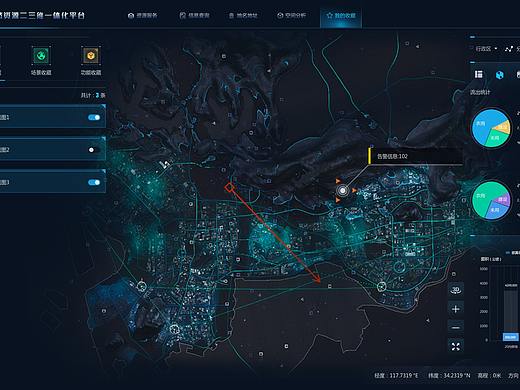
Task: Click the line chart icon beside 行政区
Action: [509, 49]
